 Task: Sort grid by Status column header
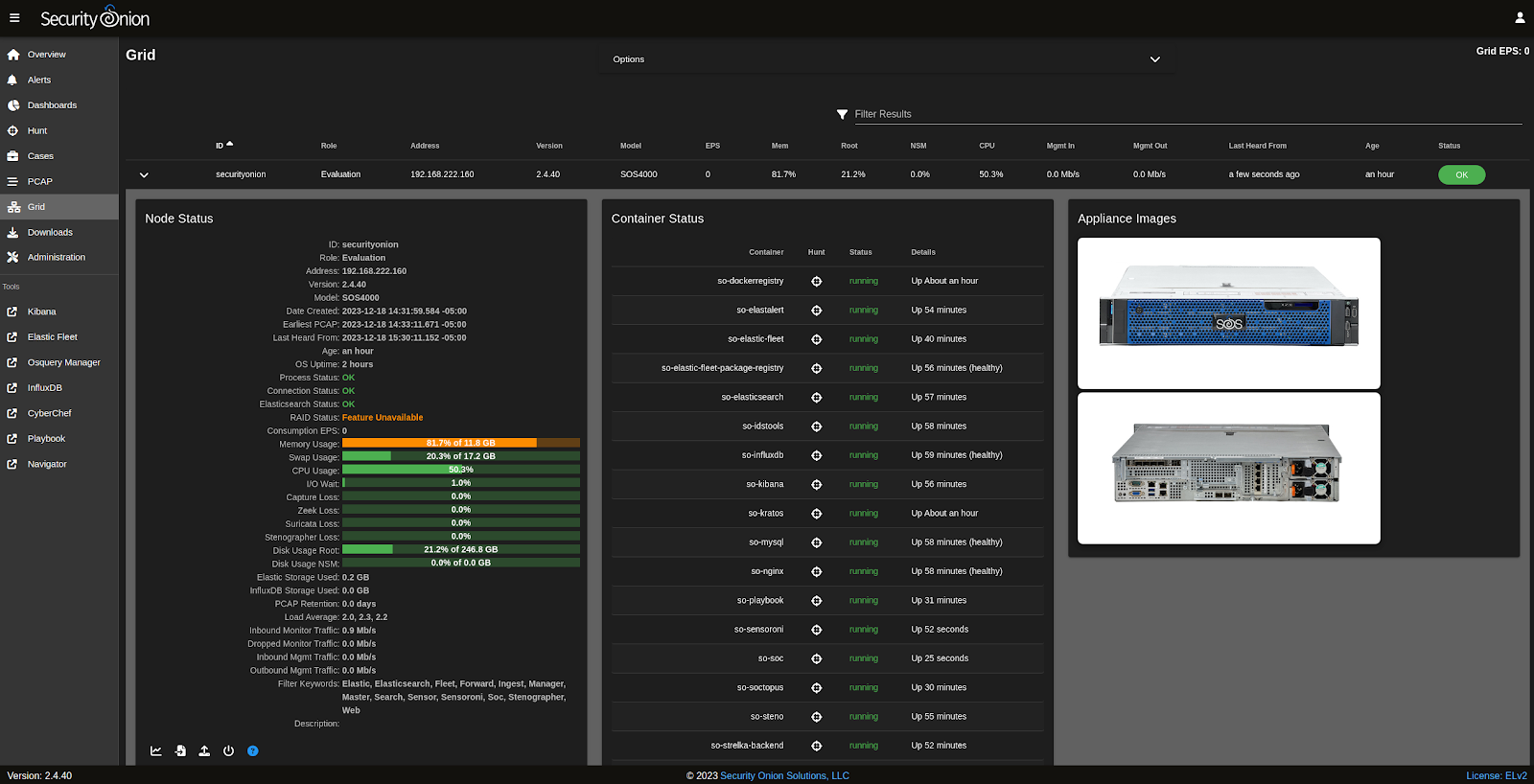coord(1449,146)
